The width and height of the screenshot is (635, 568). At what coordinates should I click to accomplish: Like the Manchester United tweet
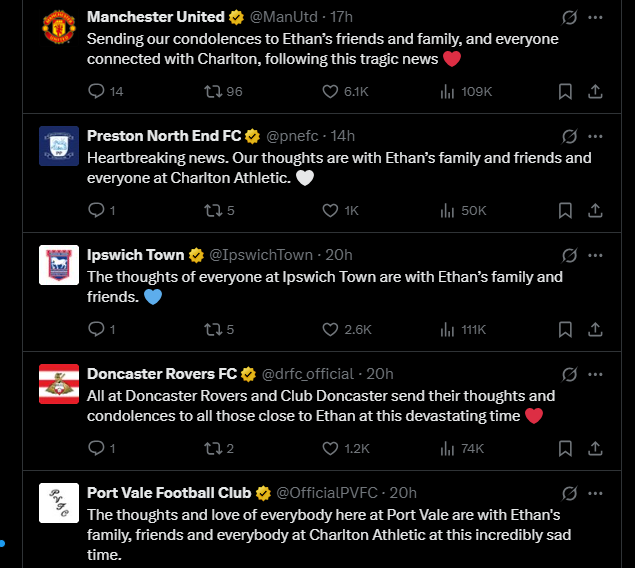point(330,91)
